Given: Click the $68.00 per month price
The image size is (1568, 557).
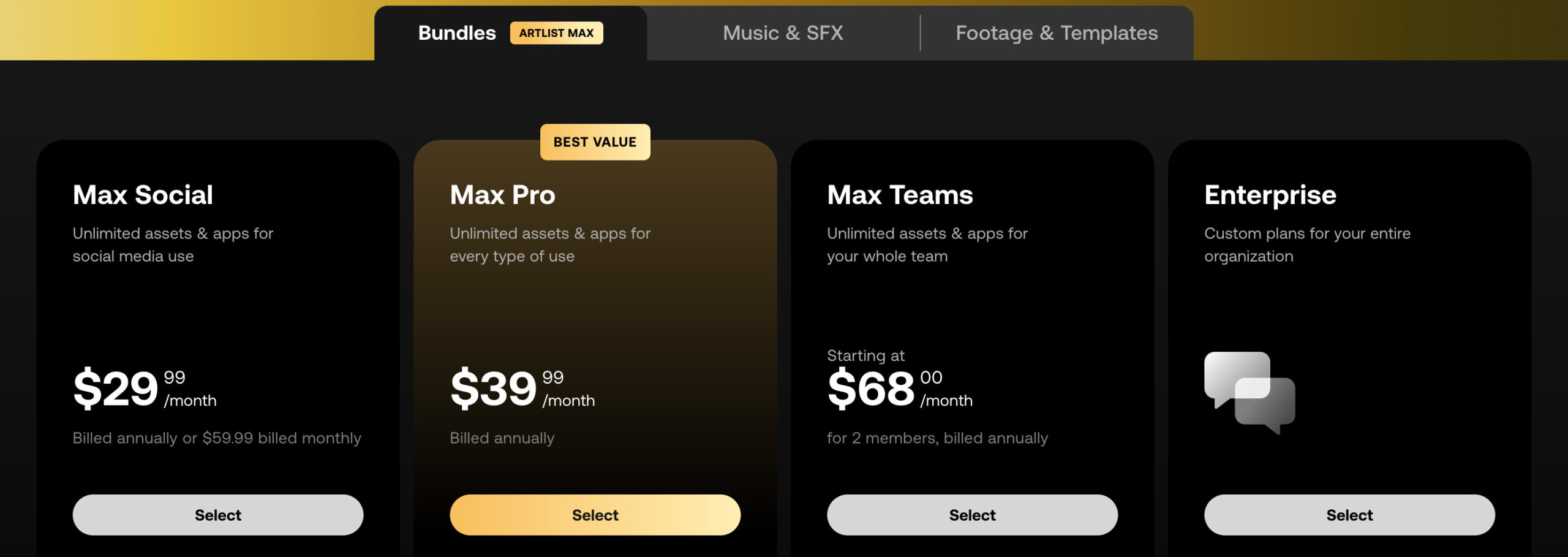Looking at the screenshot, I should pos(900,388).
